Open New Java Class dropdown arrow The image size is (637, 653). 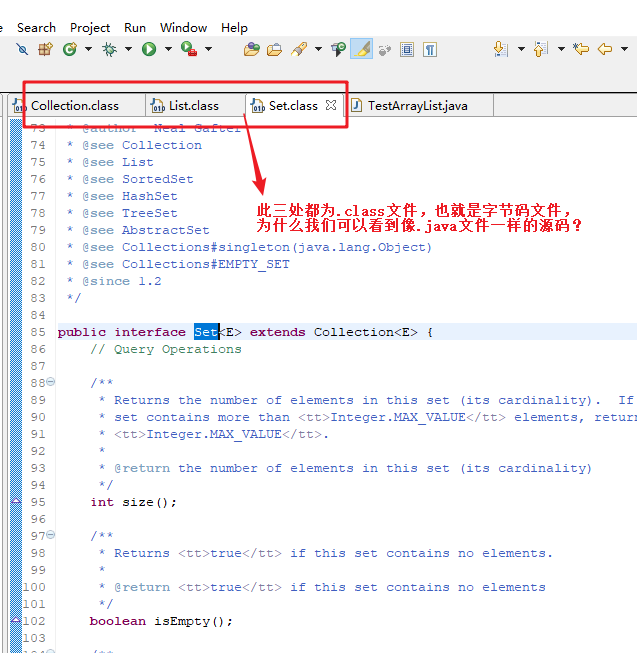click(88, 49)
